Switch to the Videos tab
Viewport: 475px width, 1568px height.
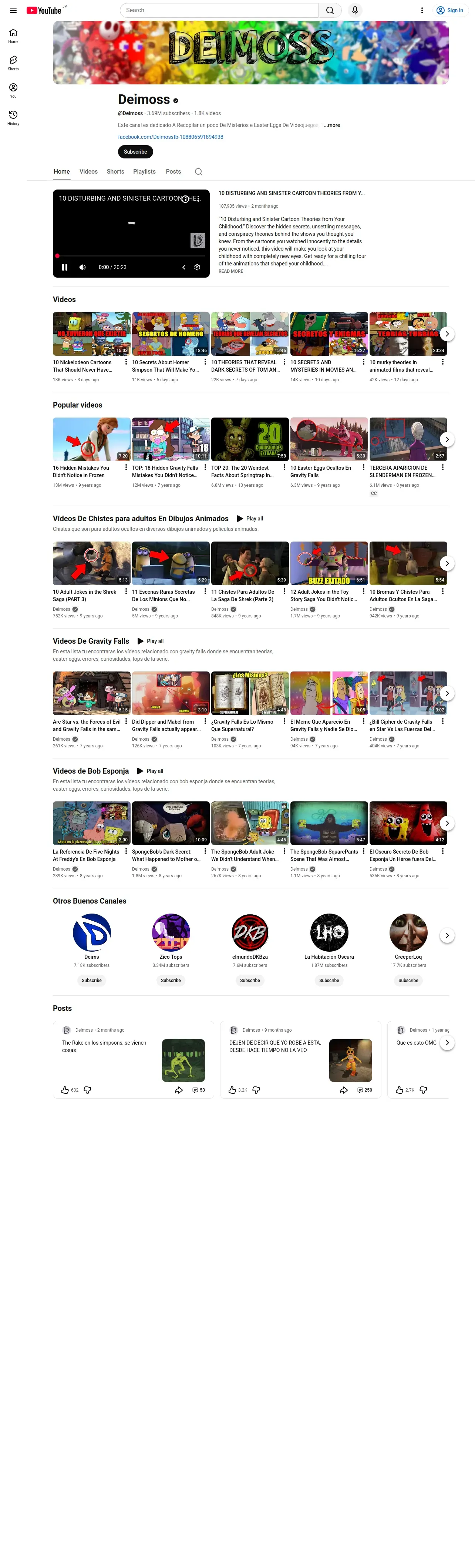pos(88,172)
